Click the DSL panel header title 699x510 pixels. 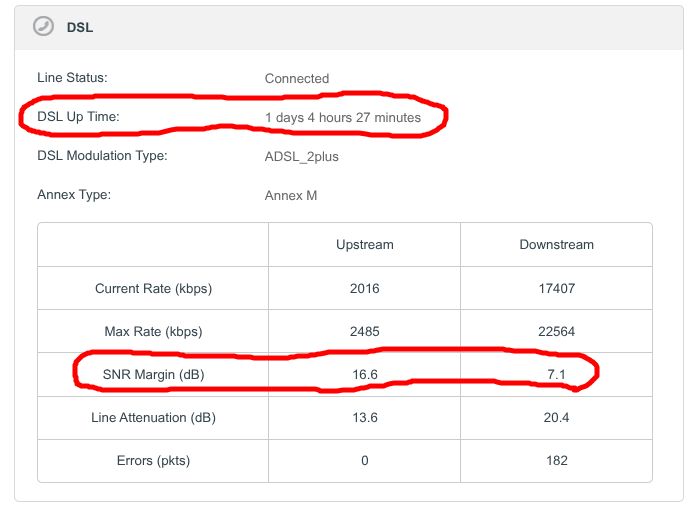coord(79,28)
